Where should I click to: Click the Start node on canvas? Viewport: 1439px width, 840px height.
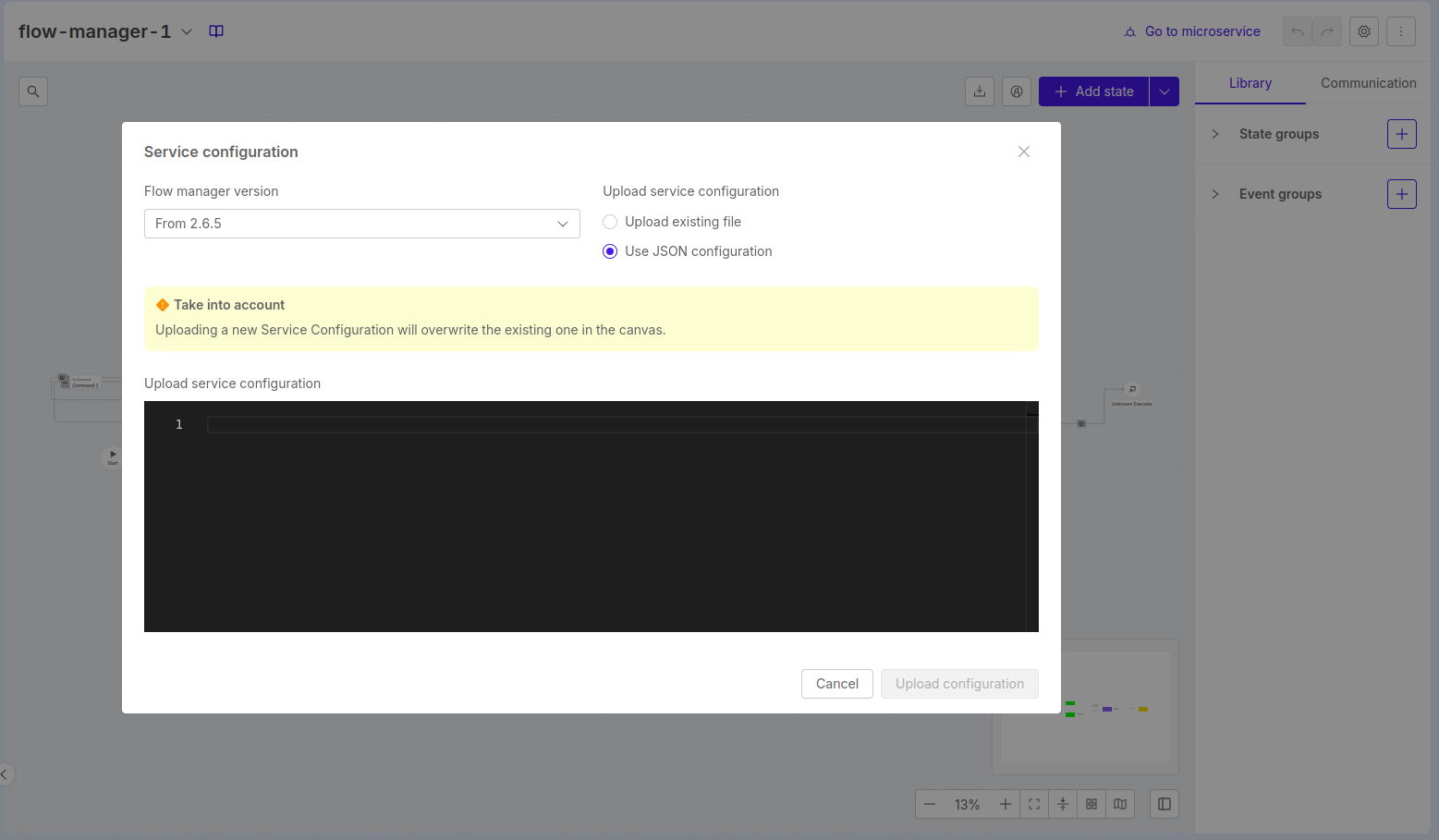[x=112, y=457]
